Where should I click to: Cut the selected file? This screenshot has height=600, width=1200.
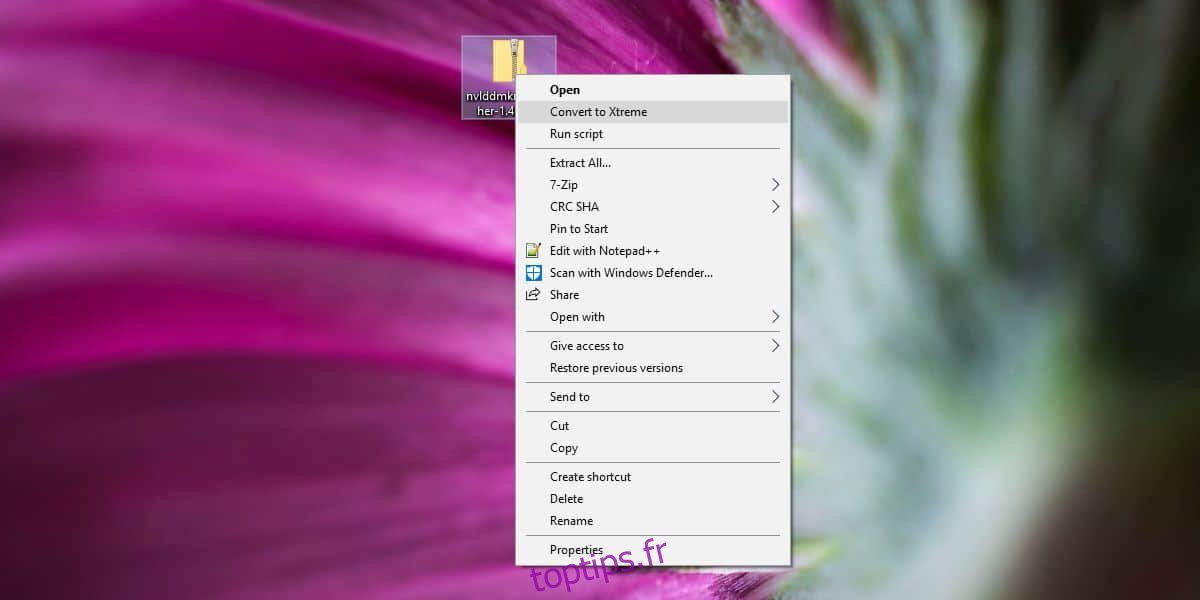click(560, 426)
